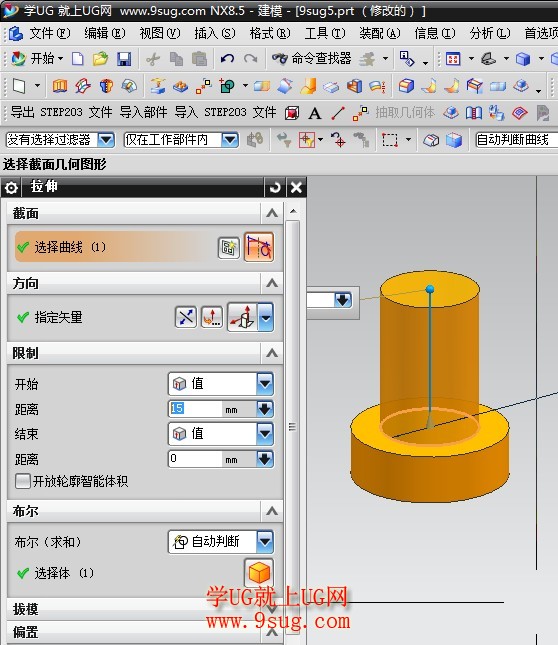558x645 pixels.
Task: Click the New file icon
Action: tap(77, 59)
